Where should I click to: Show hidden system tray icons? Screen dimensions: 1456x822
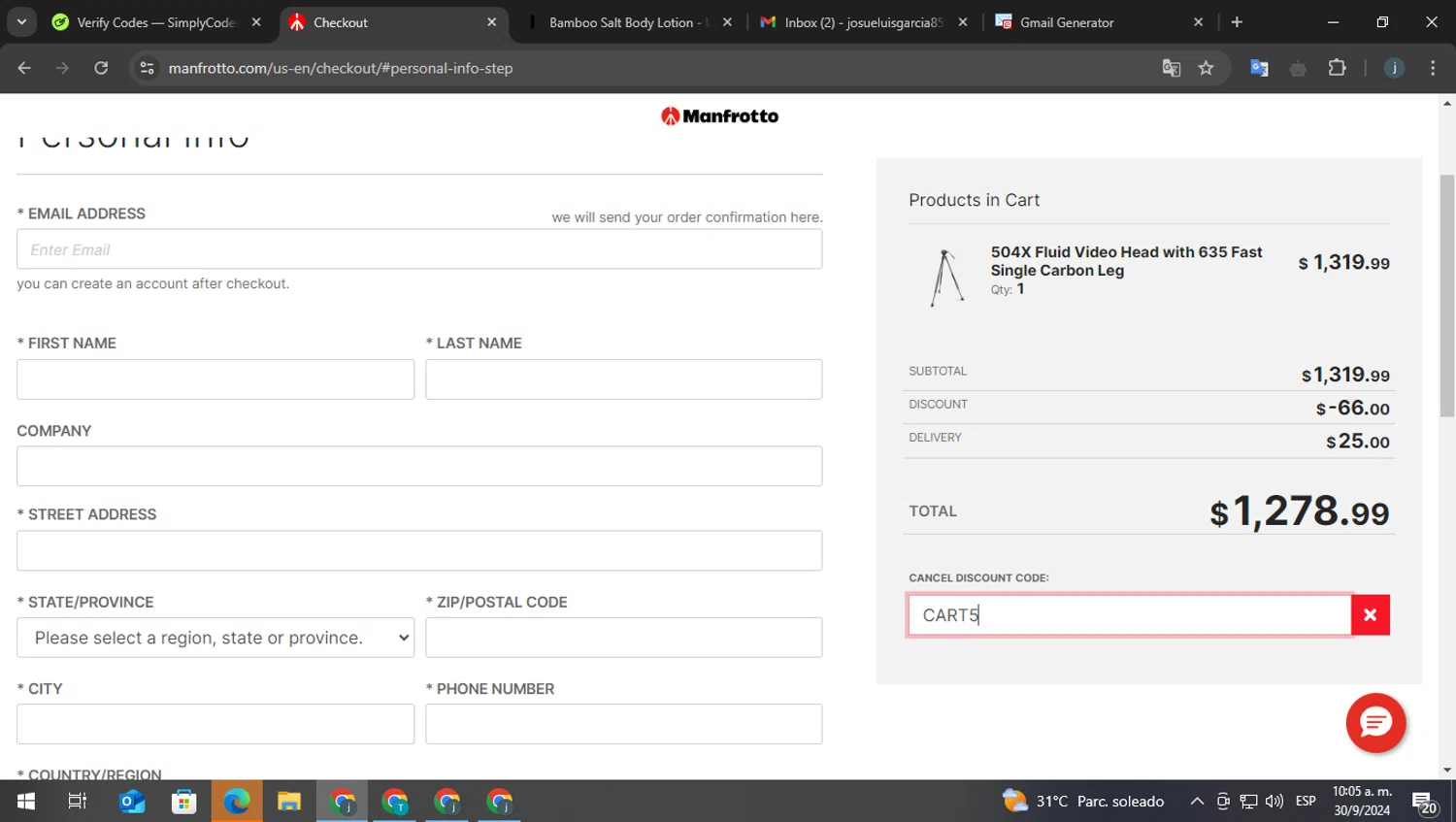(x=1197, y=801)
